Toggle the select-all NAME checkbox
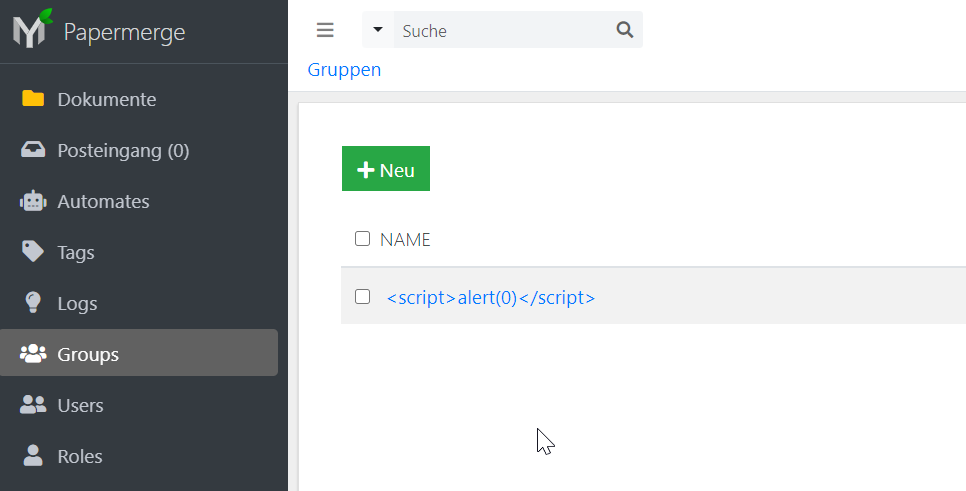The height and width of the screenshot is (491, 966). 362,238
